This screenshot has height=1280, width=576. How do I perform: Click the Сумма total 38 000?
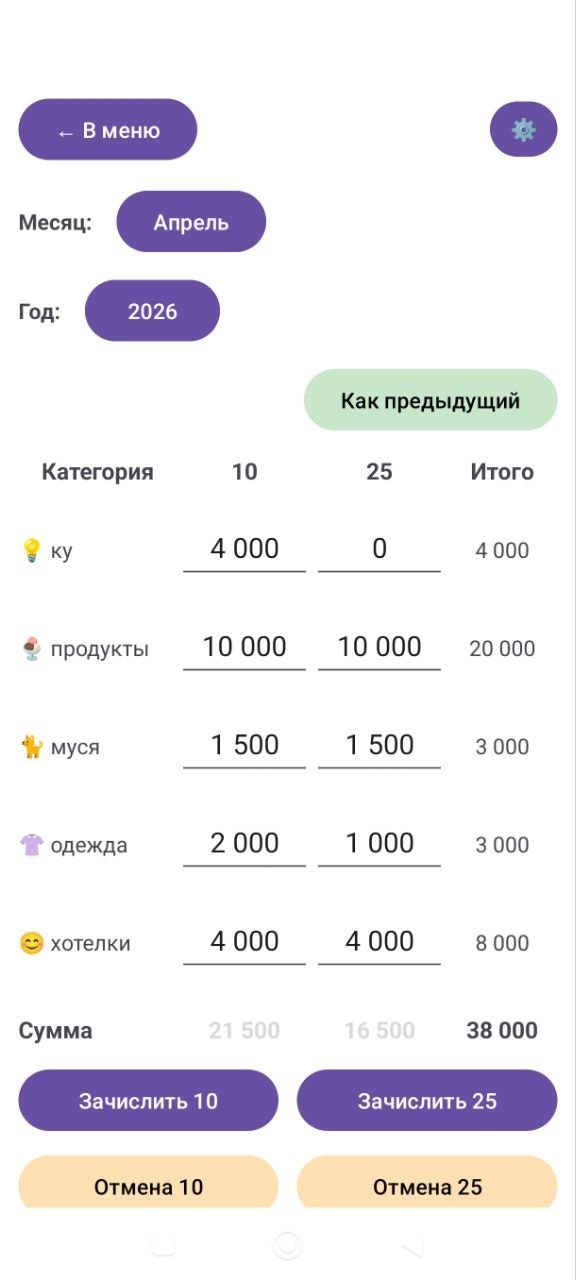pyautogui.click(x=502, y=1029)
